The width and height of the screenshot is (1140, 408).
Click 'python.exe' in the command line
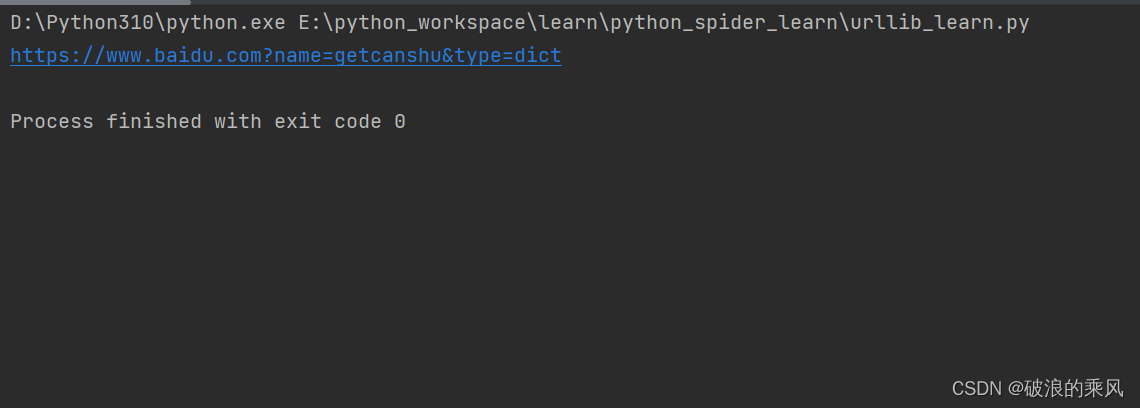tap(225, 23)
